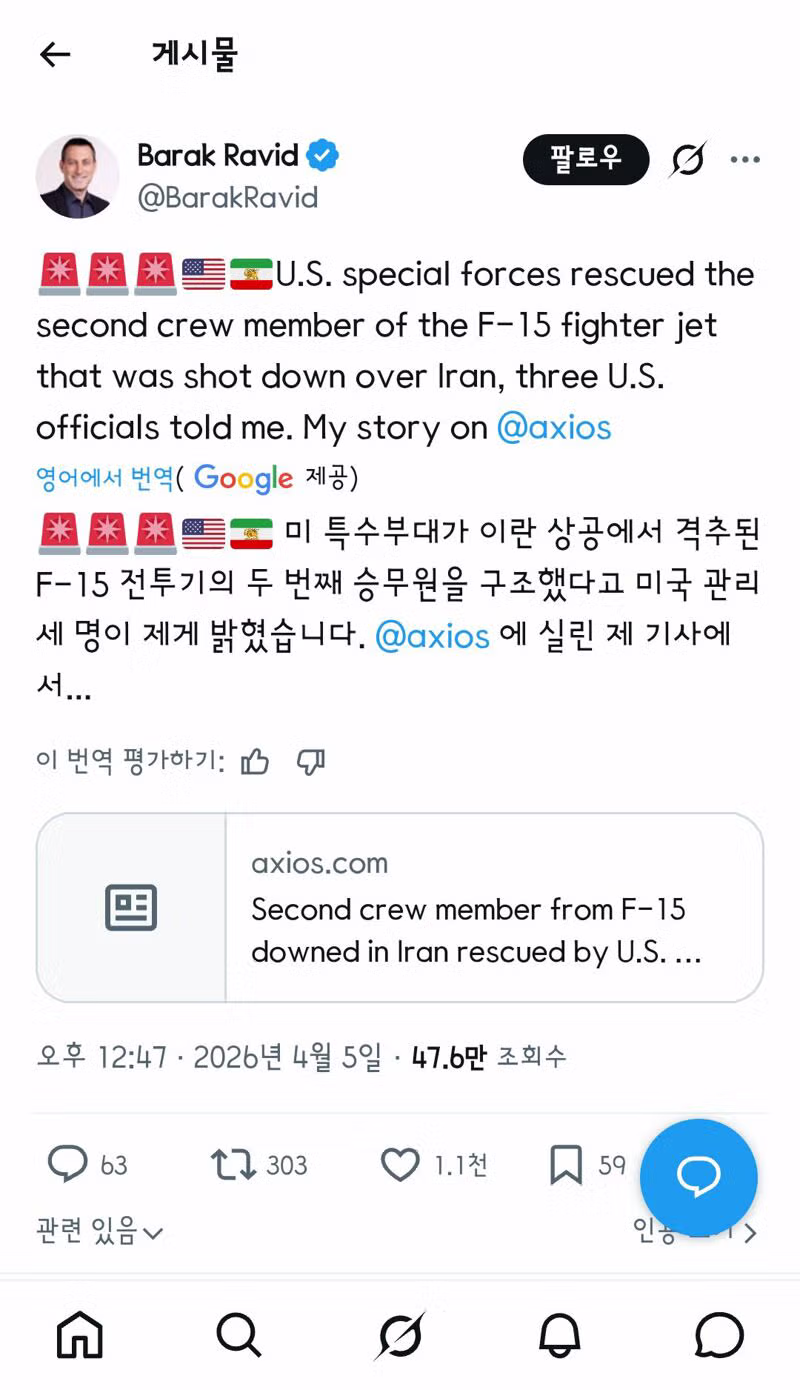Open the reply icon on the post
The height and width of the screenshot is (1390, 800).
[68, 1164]
